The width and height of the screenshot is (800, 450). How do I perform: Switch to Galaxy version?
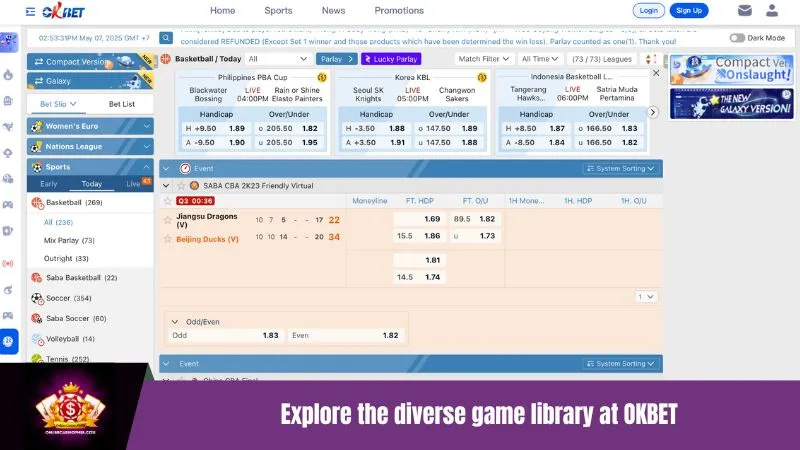coord(90,81)
